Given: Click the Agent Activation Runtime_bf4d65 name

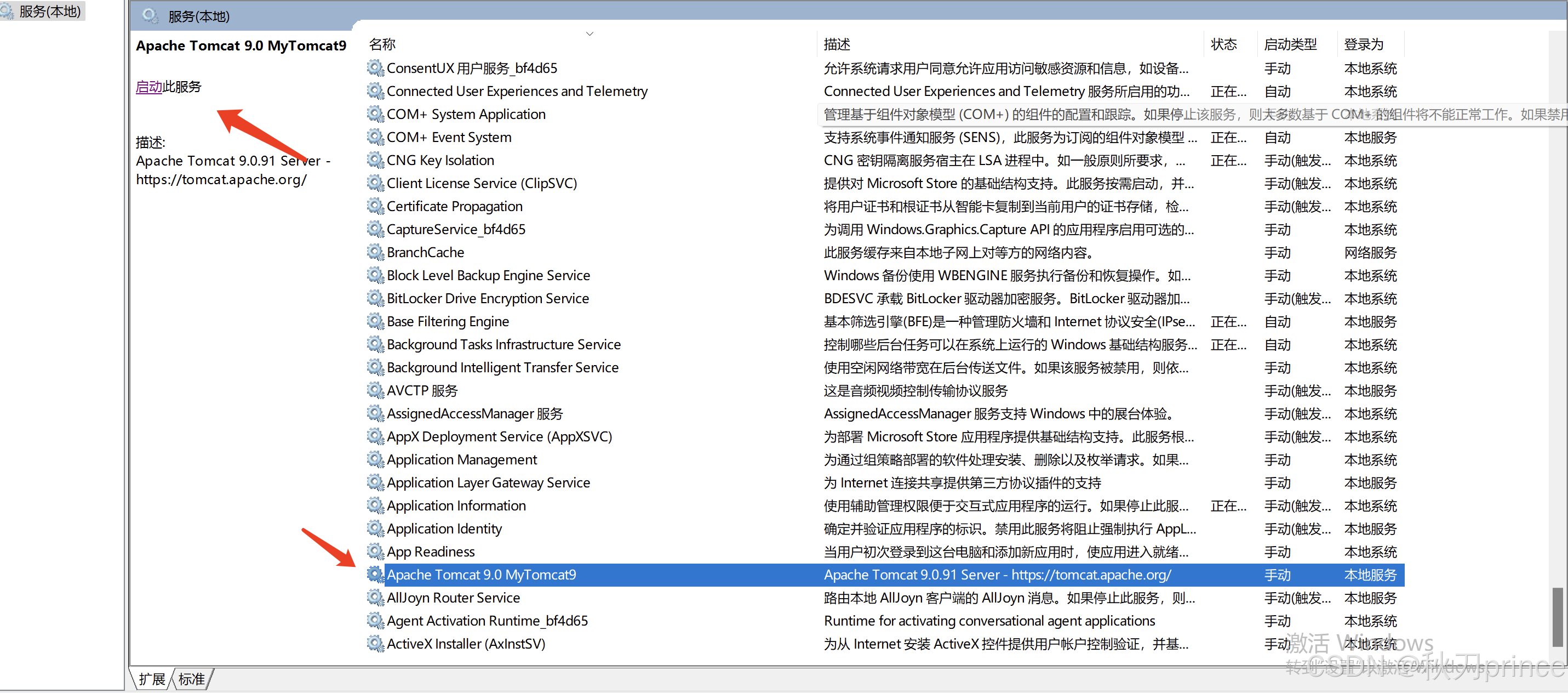Looking at the screenshot, I should [x=488, y=621].
